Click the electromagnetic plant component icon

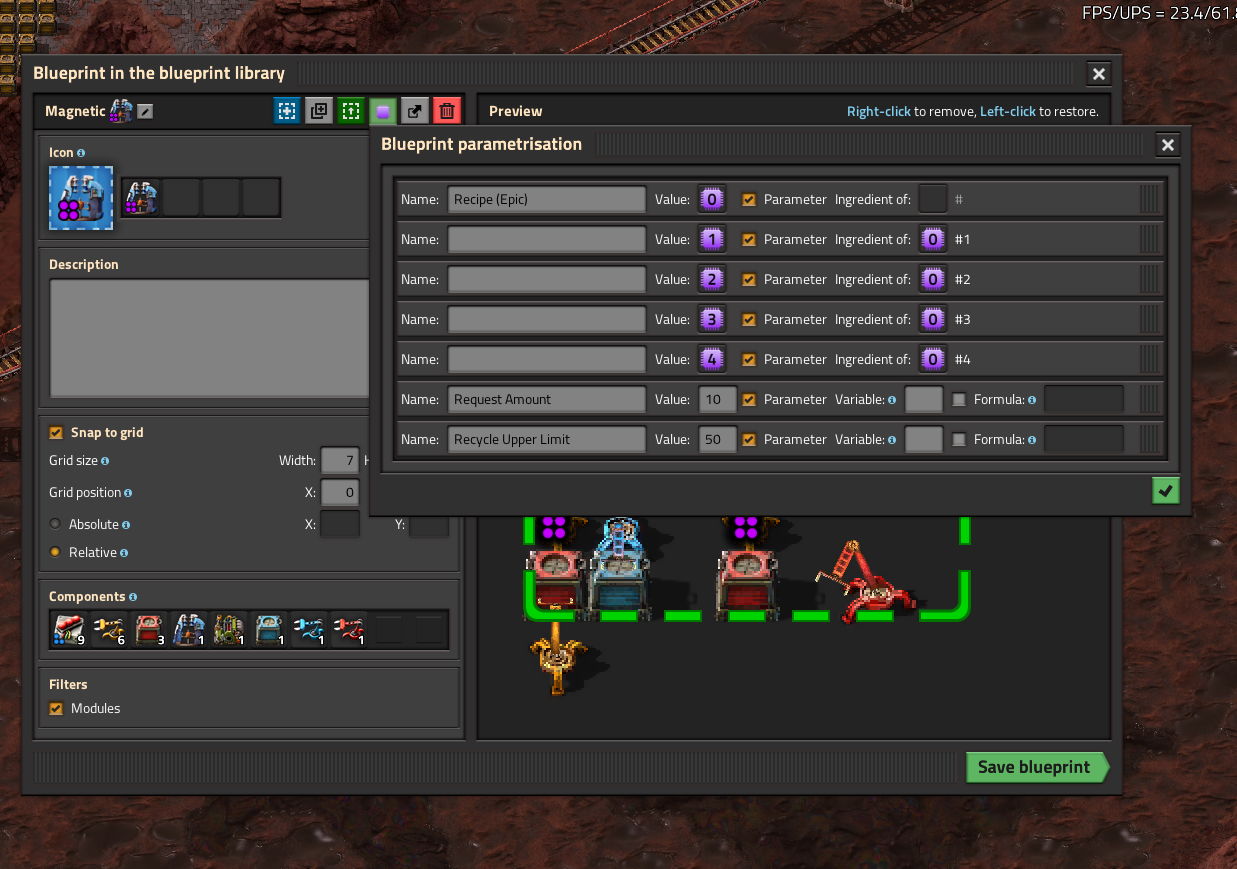pyautogui.click(x=189, y=629)
